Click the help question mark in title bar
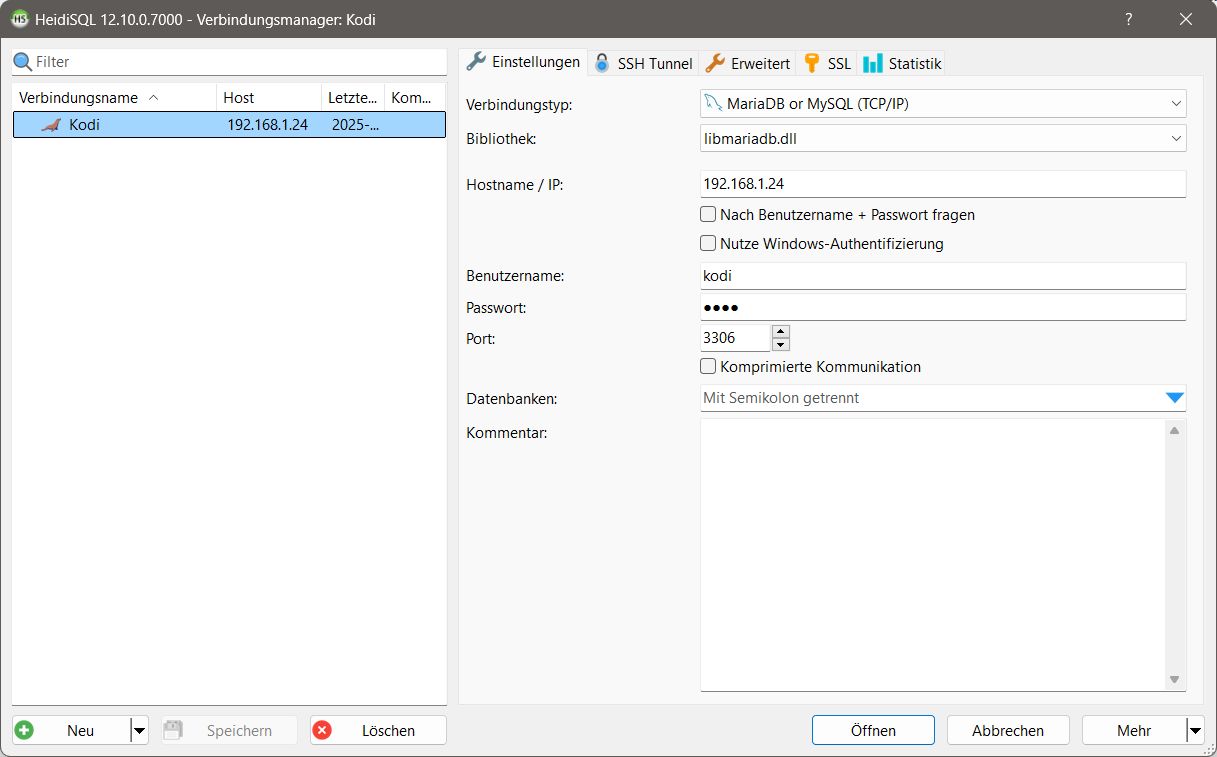This screenshot has width=1217, height=757. tap(1129, 19)
